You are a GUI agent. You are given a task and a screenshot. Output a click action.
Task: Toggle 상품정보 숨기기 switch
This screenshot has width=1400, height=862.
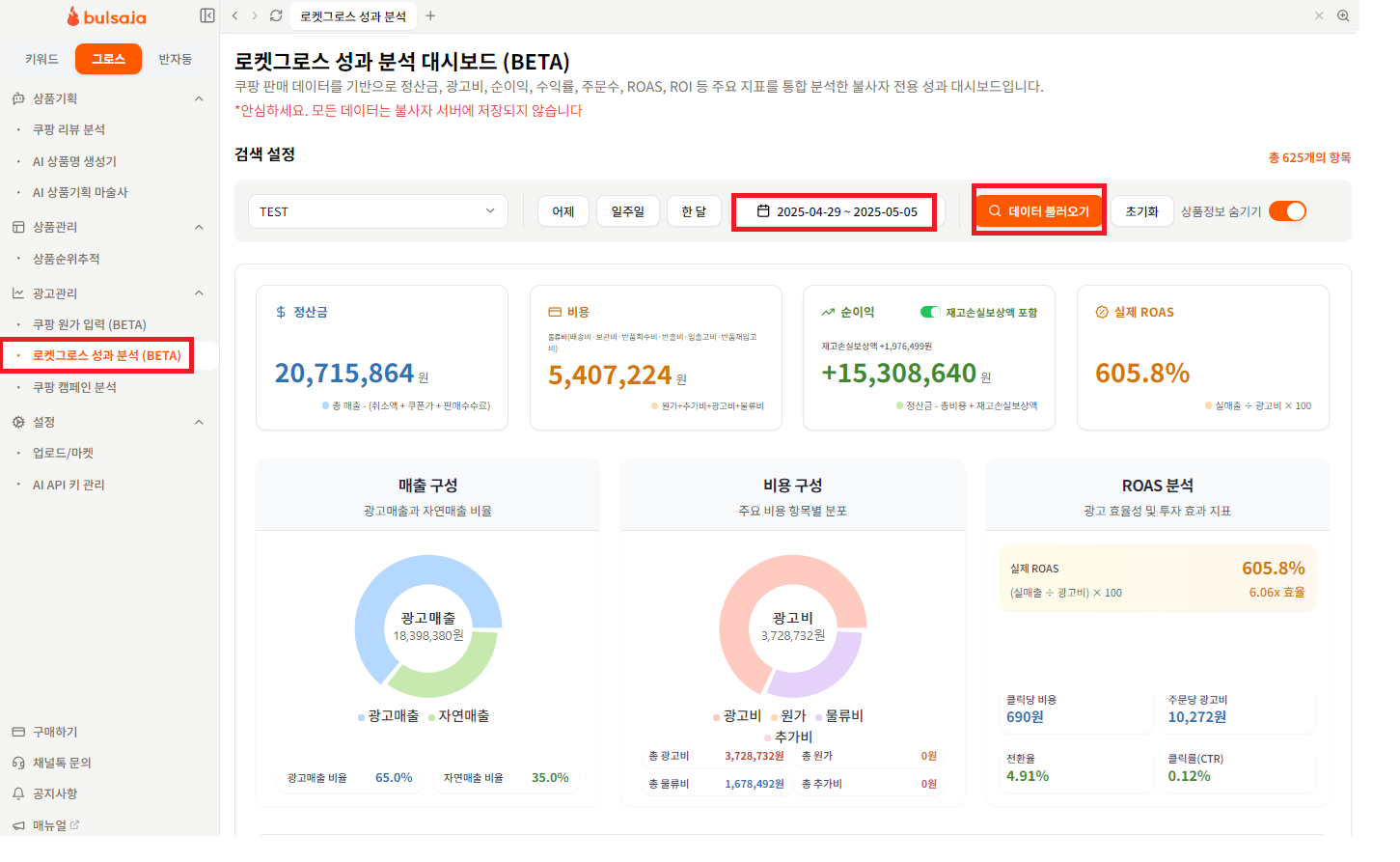1287,211
